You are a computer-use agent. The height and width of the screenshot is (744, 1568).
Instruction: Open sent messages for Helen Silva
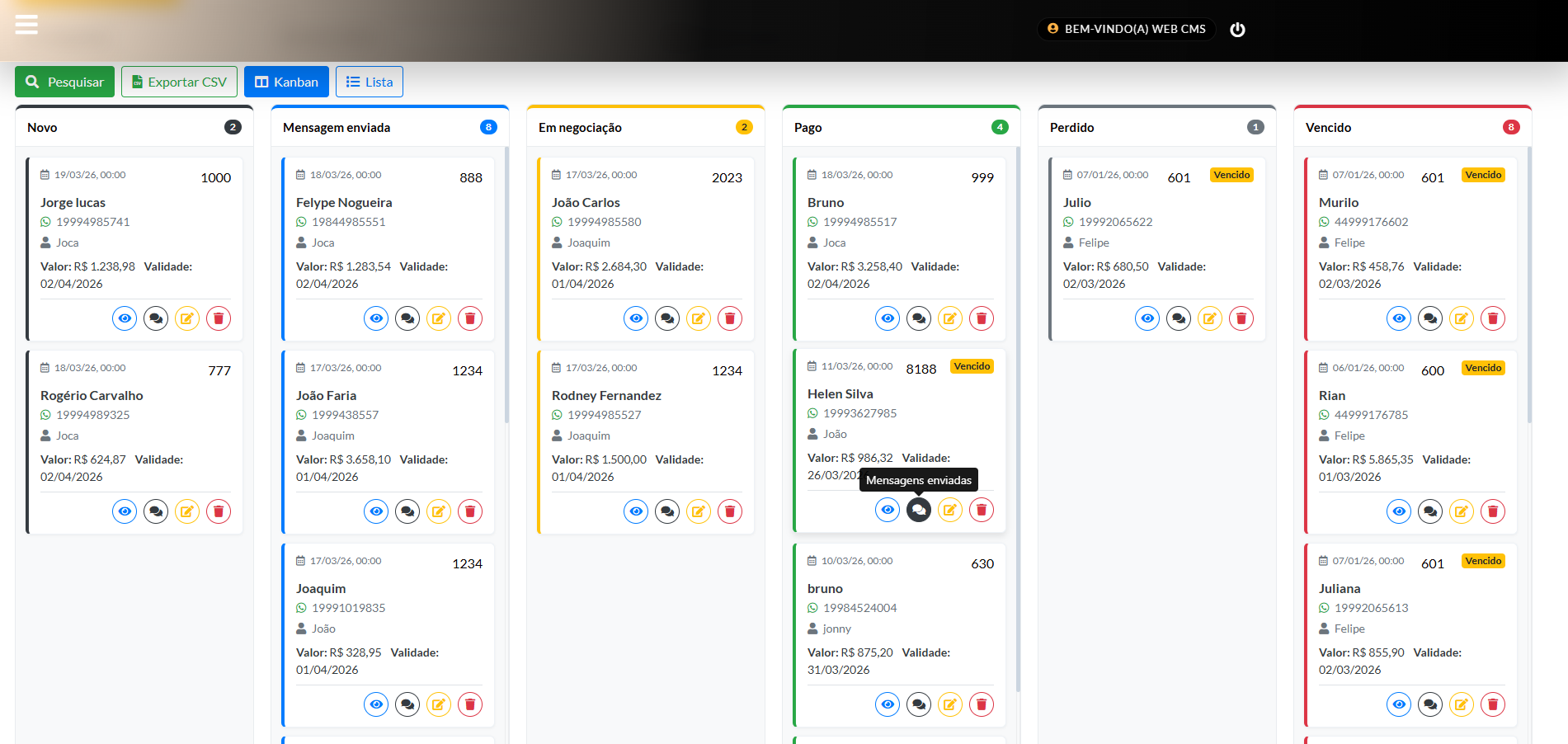[x=919, y=510]
